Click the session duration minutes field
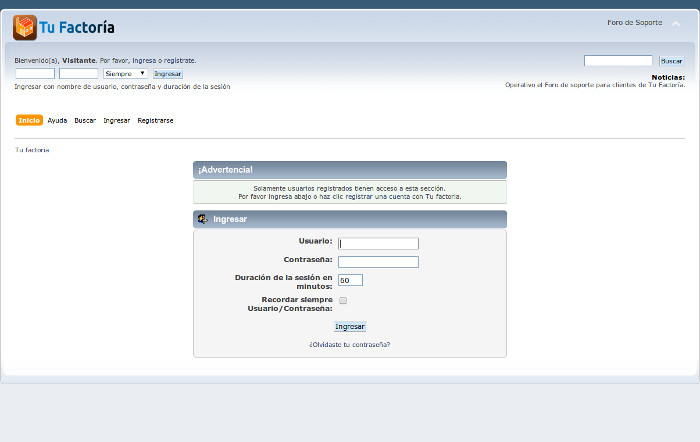 (350, 280)
